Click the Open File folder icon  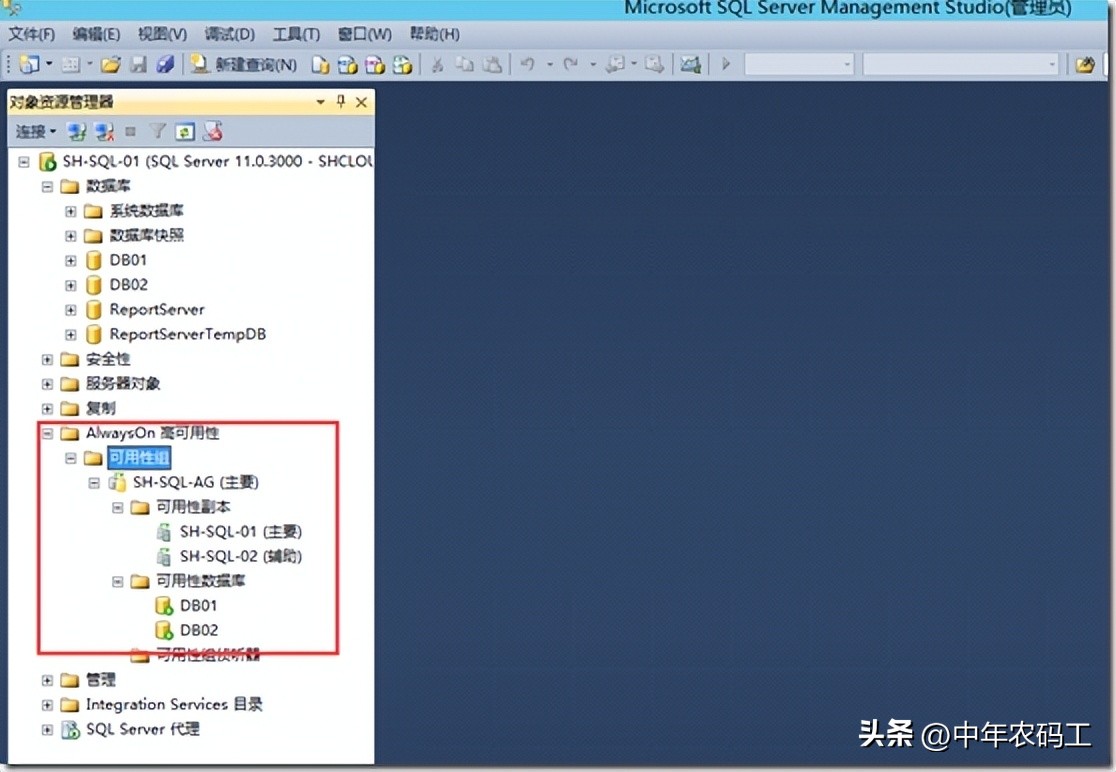point(110,64)
